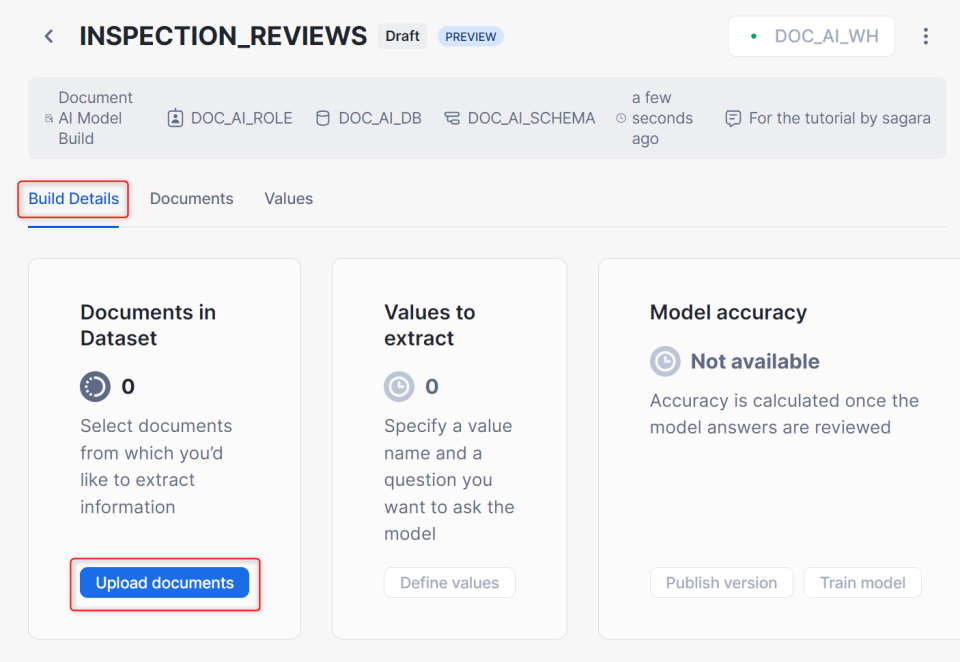Switch to the Build Details tab
The height and width of the screenshot is (662, 960).
(73, 199)
